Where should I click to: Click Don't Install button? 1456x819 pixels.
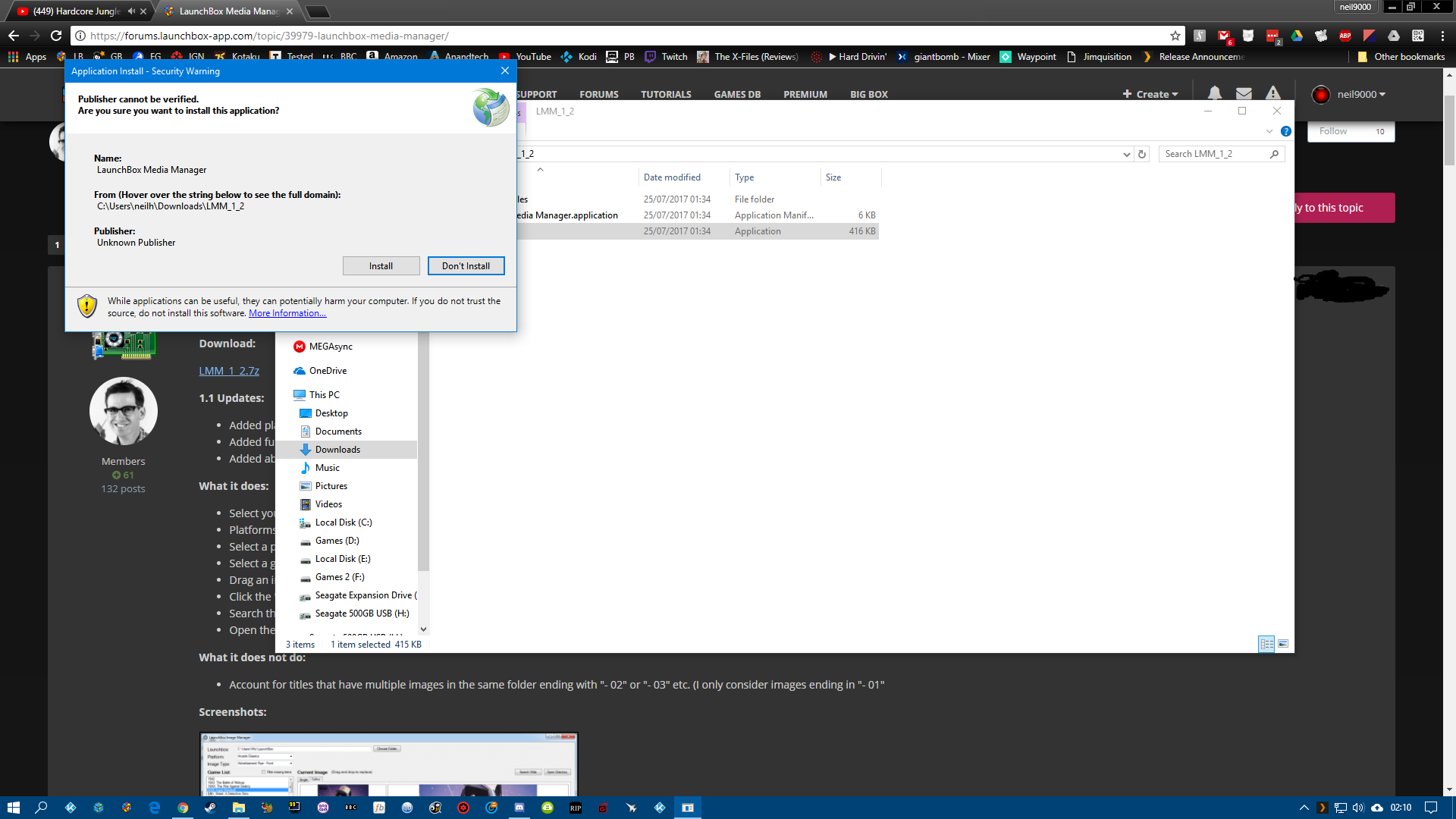[x=466, y=266]
